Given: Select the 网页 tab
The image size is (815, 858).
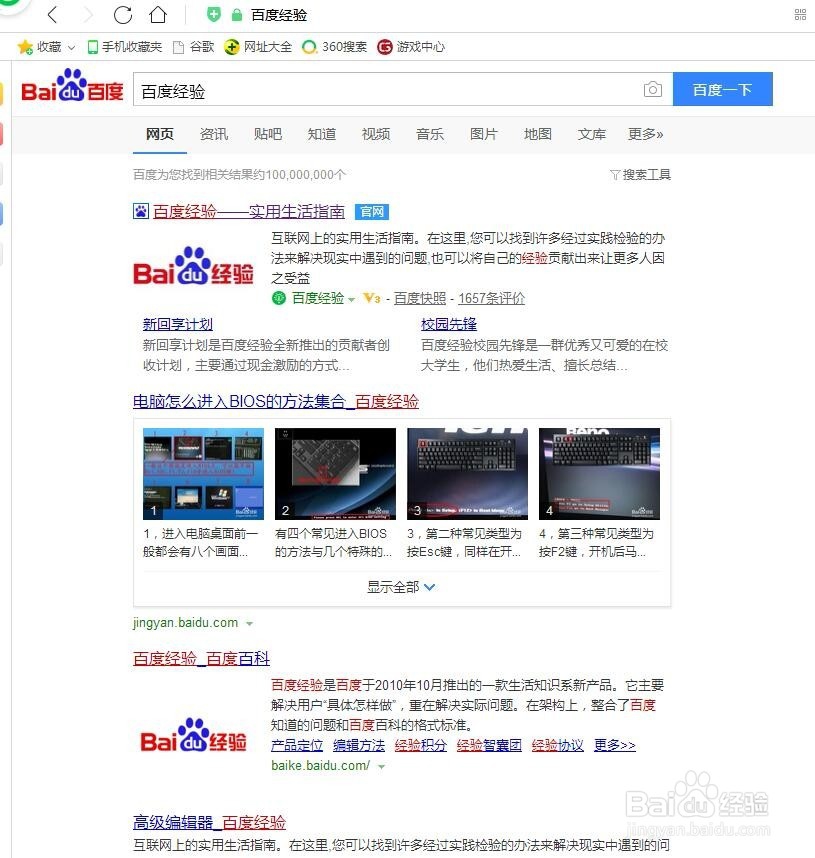Looking at the screenshot, I should point(159,134).
